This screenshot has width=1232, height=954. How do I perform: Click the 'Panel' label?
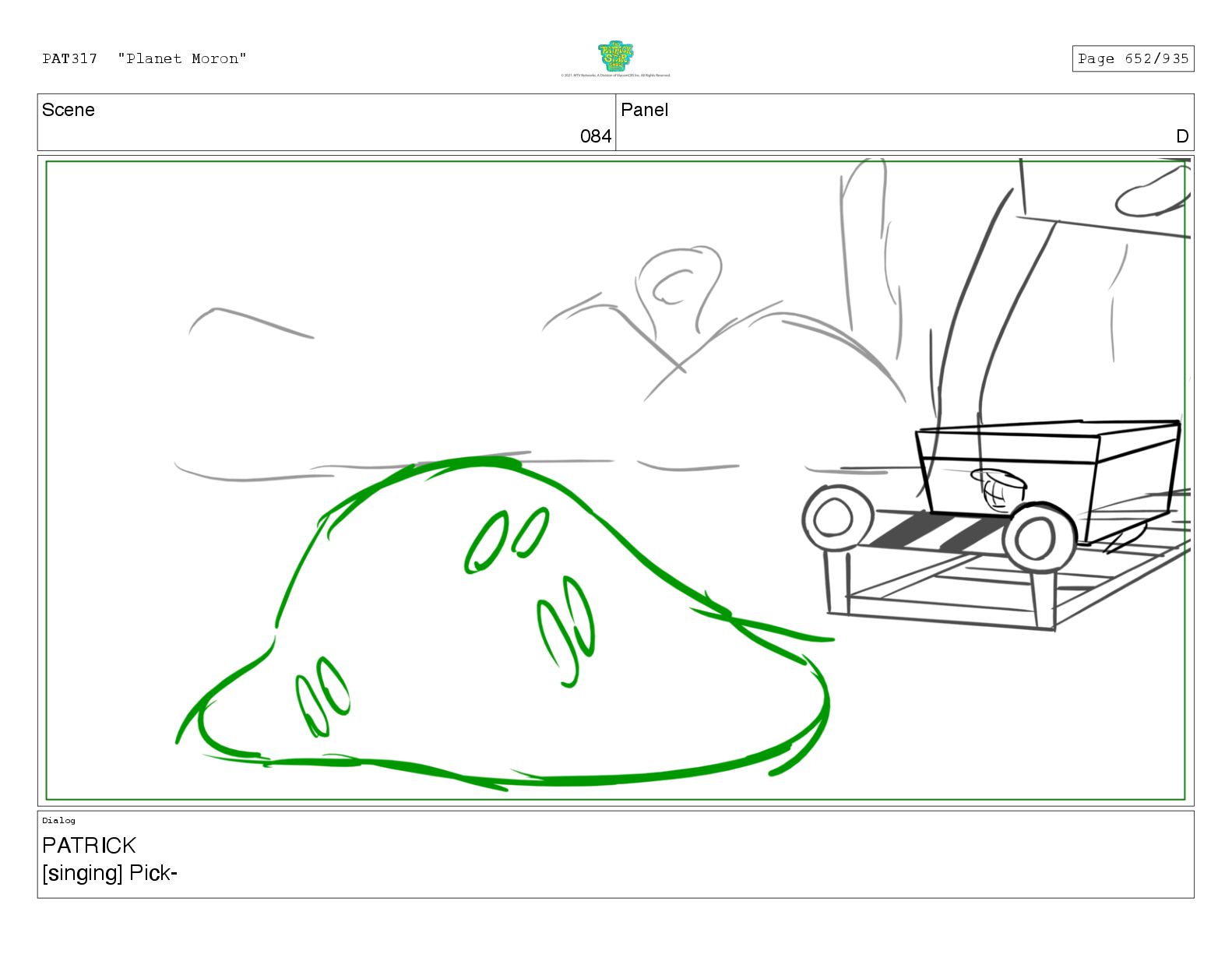644,110
